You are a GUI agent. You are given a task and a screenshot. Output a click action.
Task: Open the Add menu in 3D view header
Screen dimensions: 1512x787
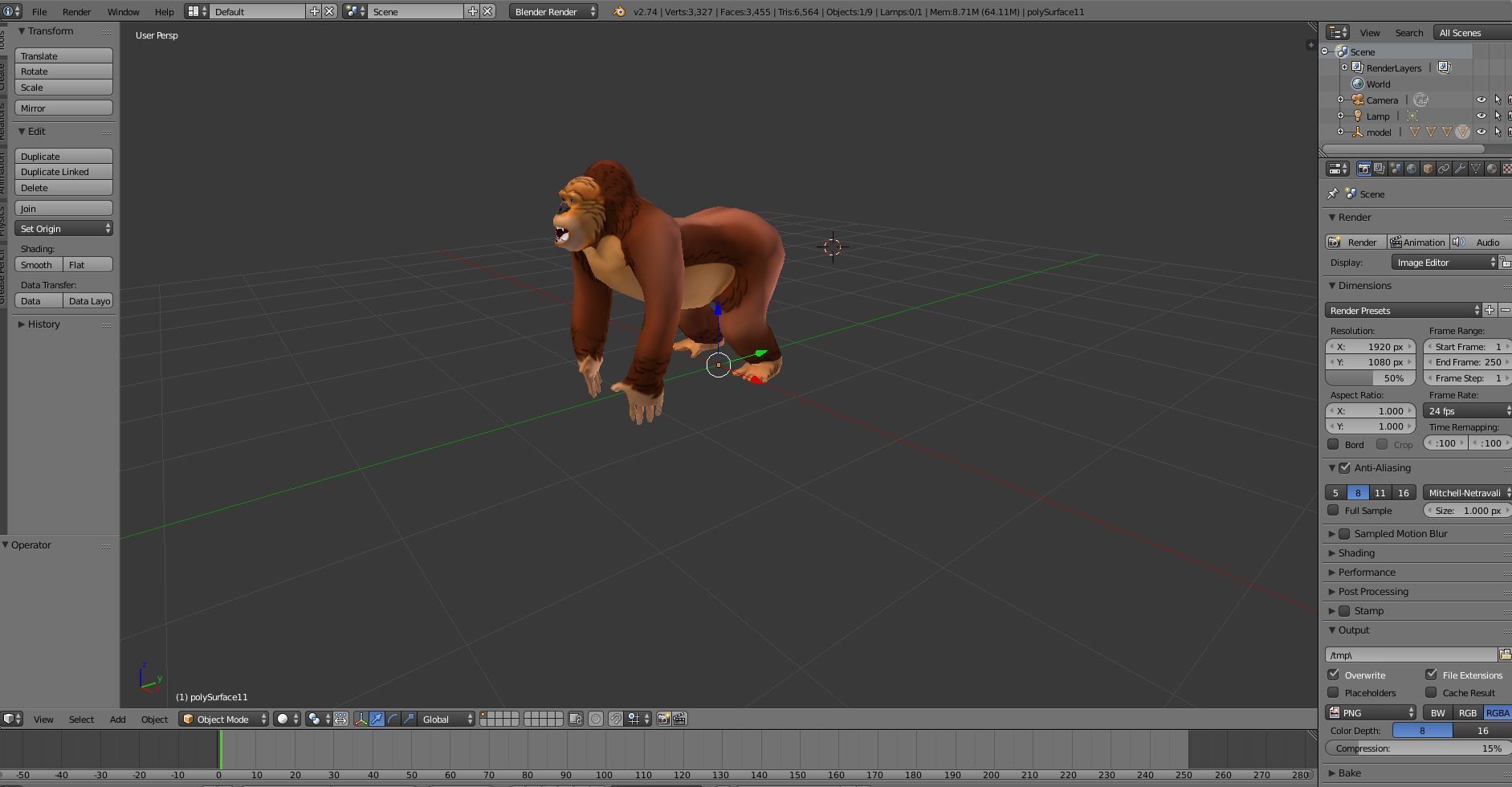(x=117, y=719)
